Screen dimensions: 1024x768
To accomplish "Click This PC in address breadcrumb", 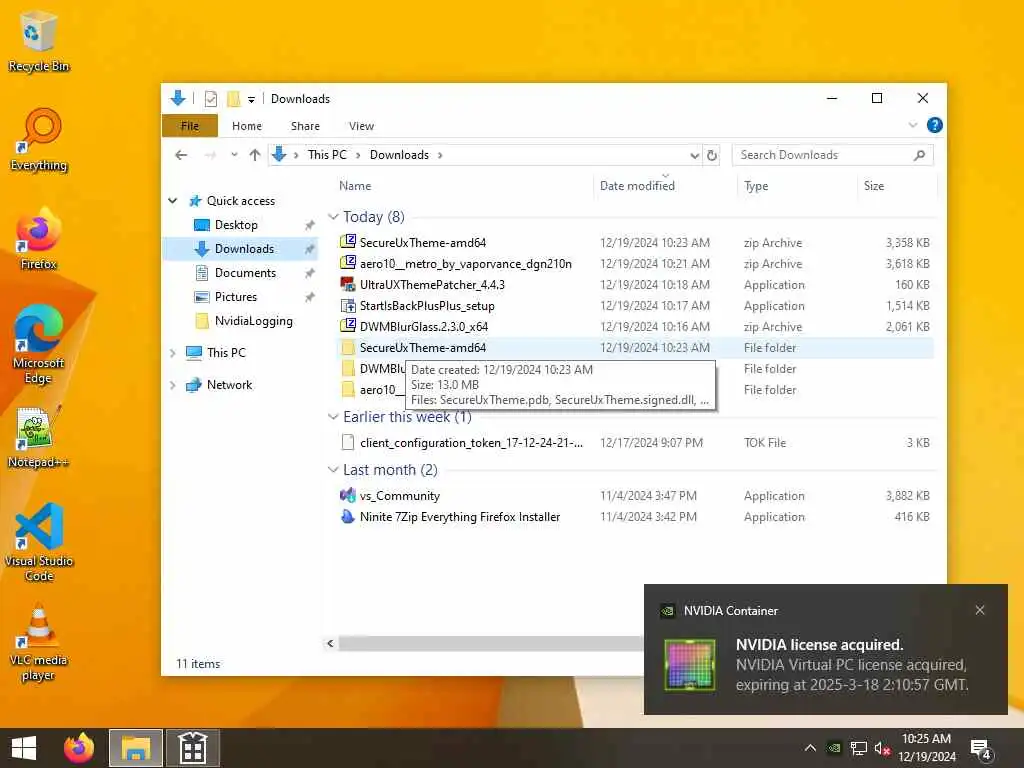I will [327, 155].
